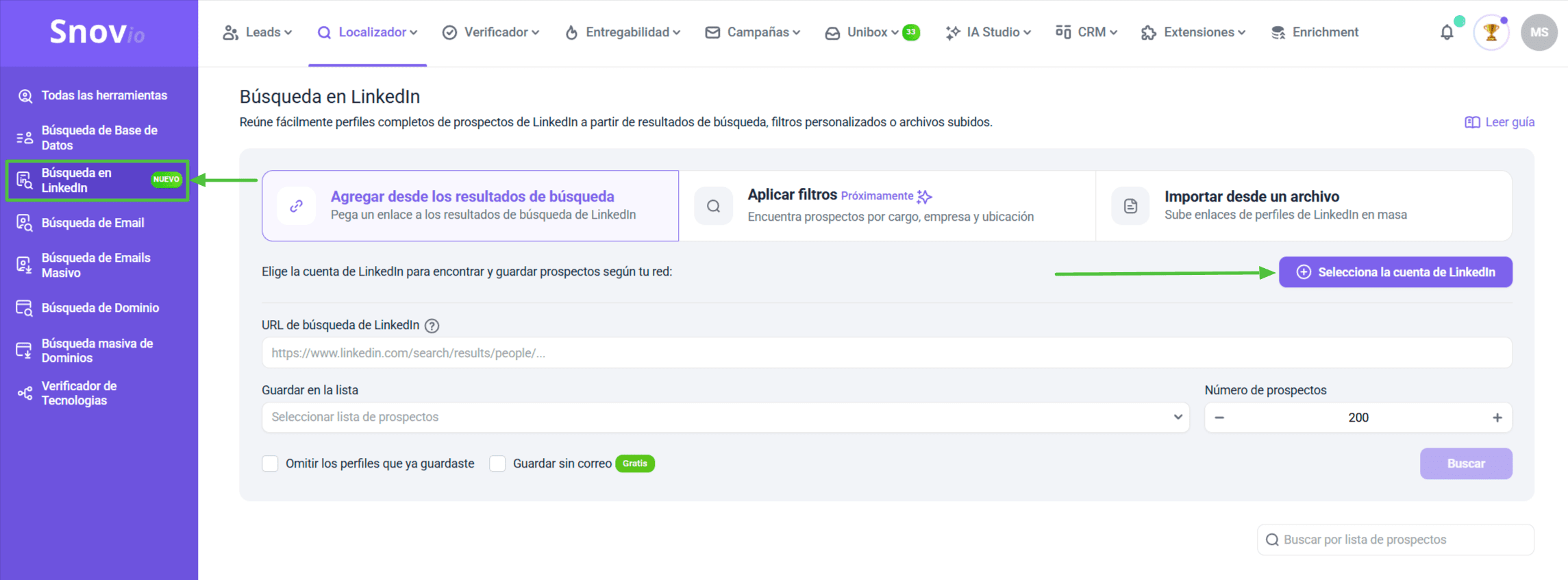Open Verificador de Tecnologías in sidebar

click(79, 393)
